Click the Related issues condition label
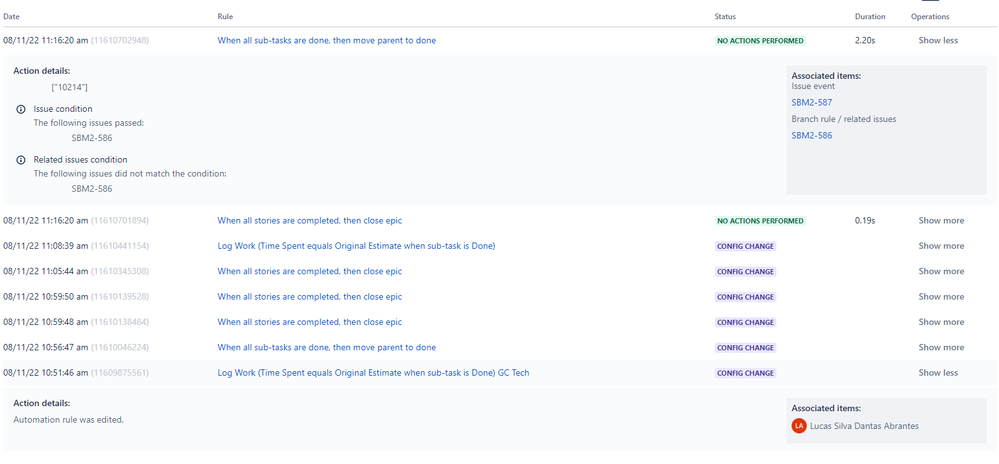999x464 pixels. point(80,160)
